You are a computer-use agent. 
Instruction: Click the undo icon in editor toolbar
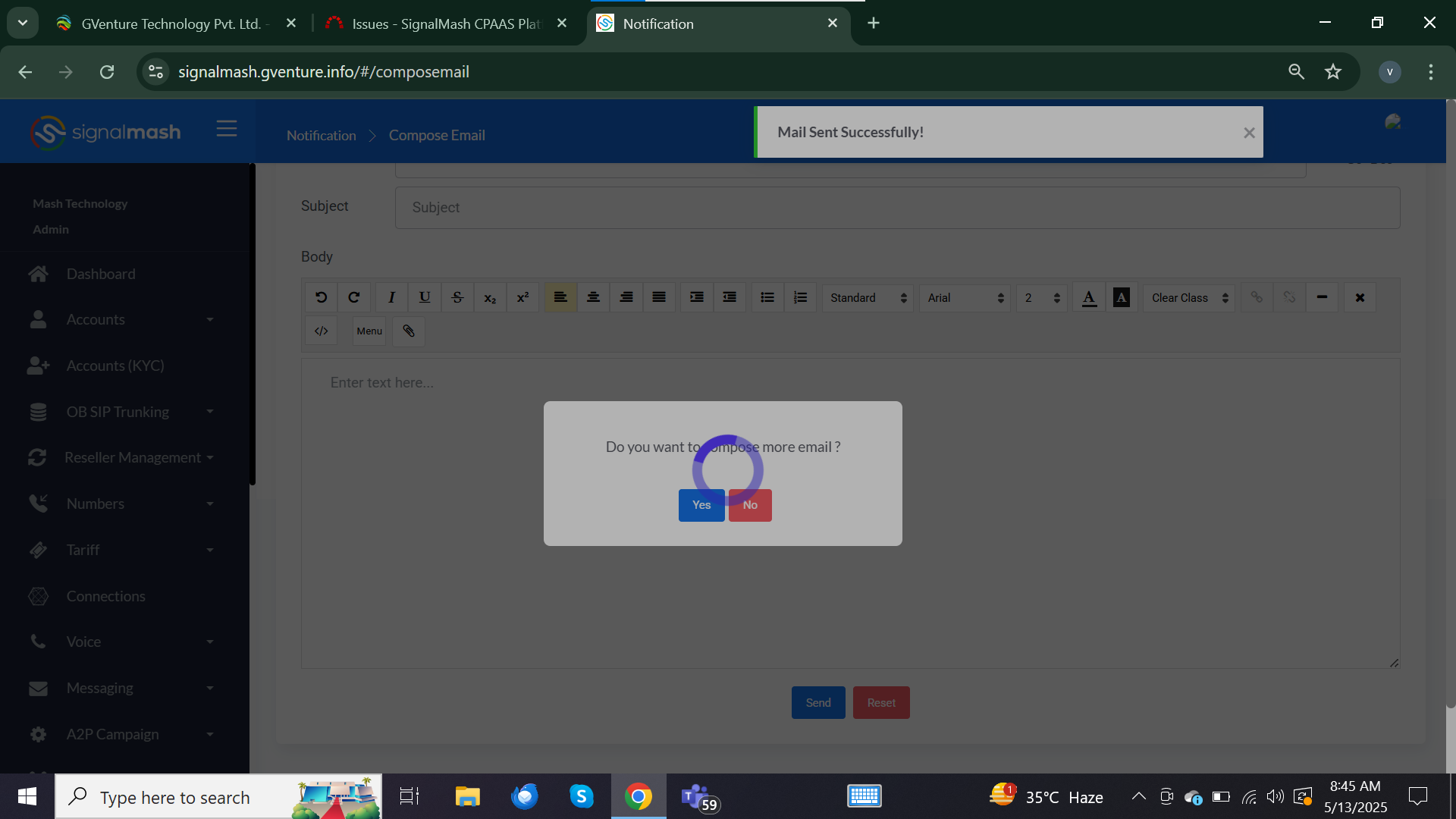click(x=321, y=297)
